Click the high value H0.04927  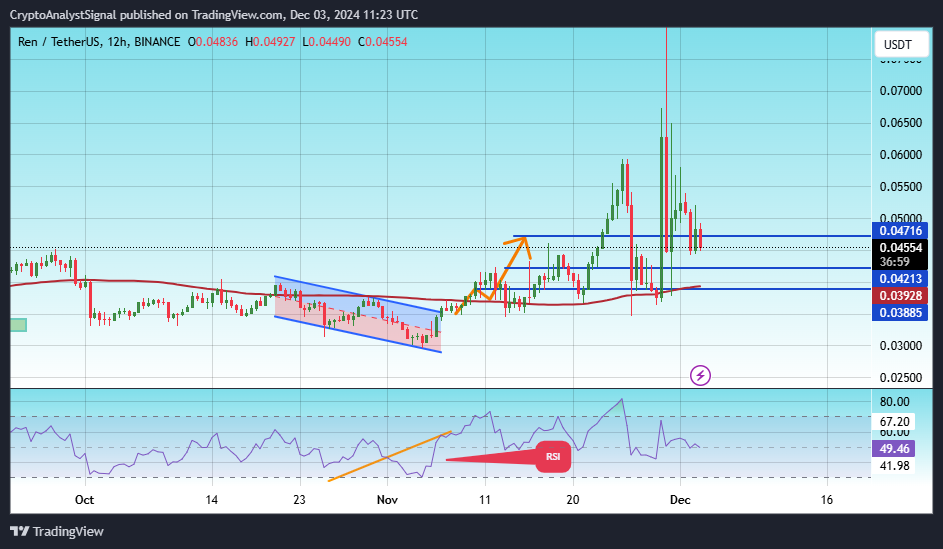270,42
